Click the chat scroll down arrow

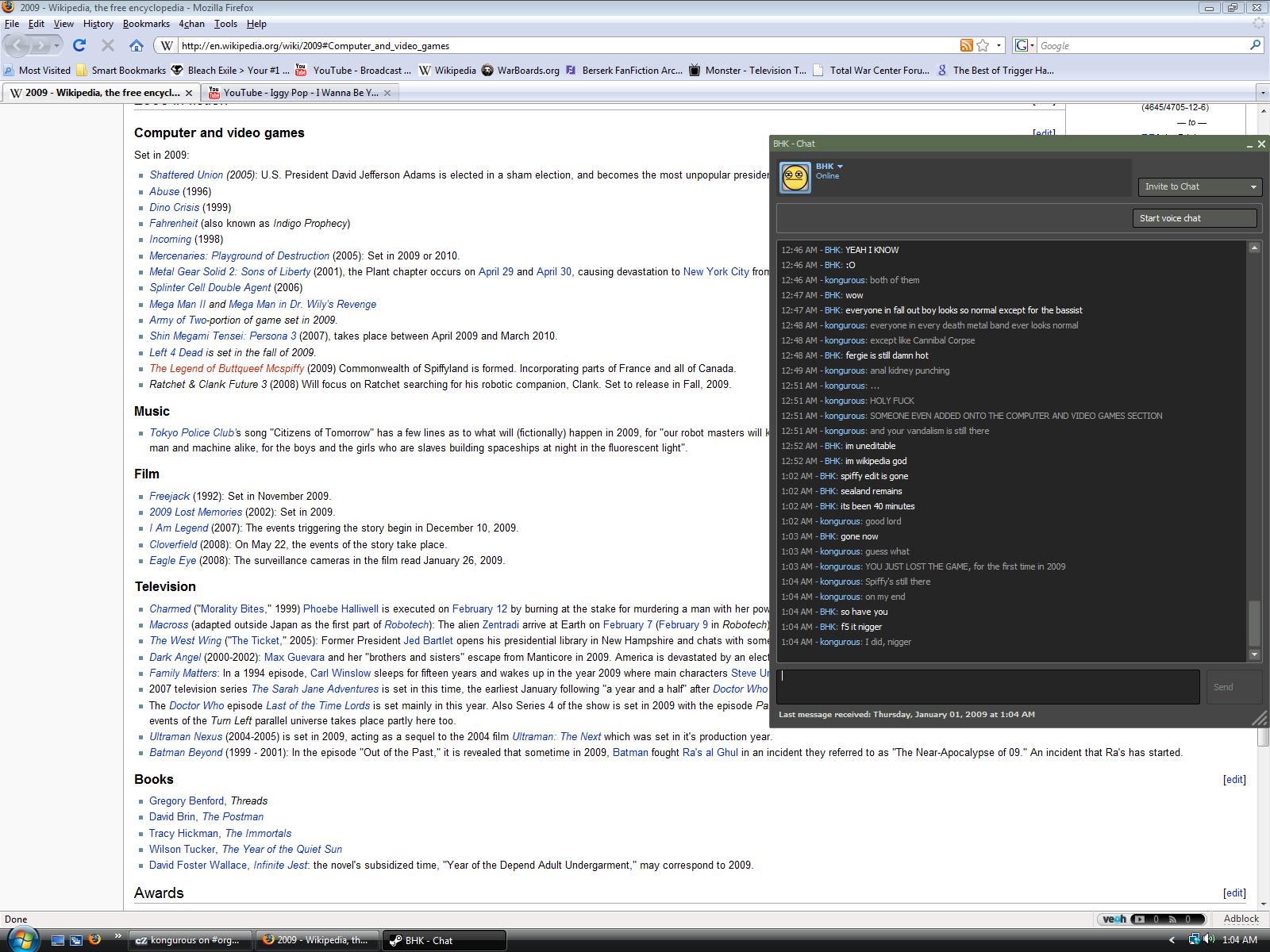[1254, 654]
